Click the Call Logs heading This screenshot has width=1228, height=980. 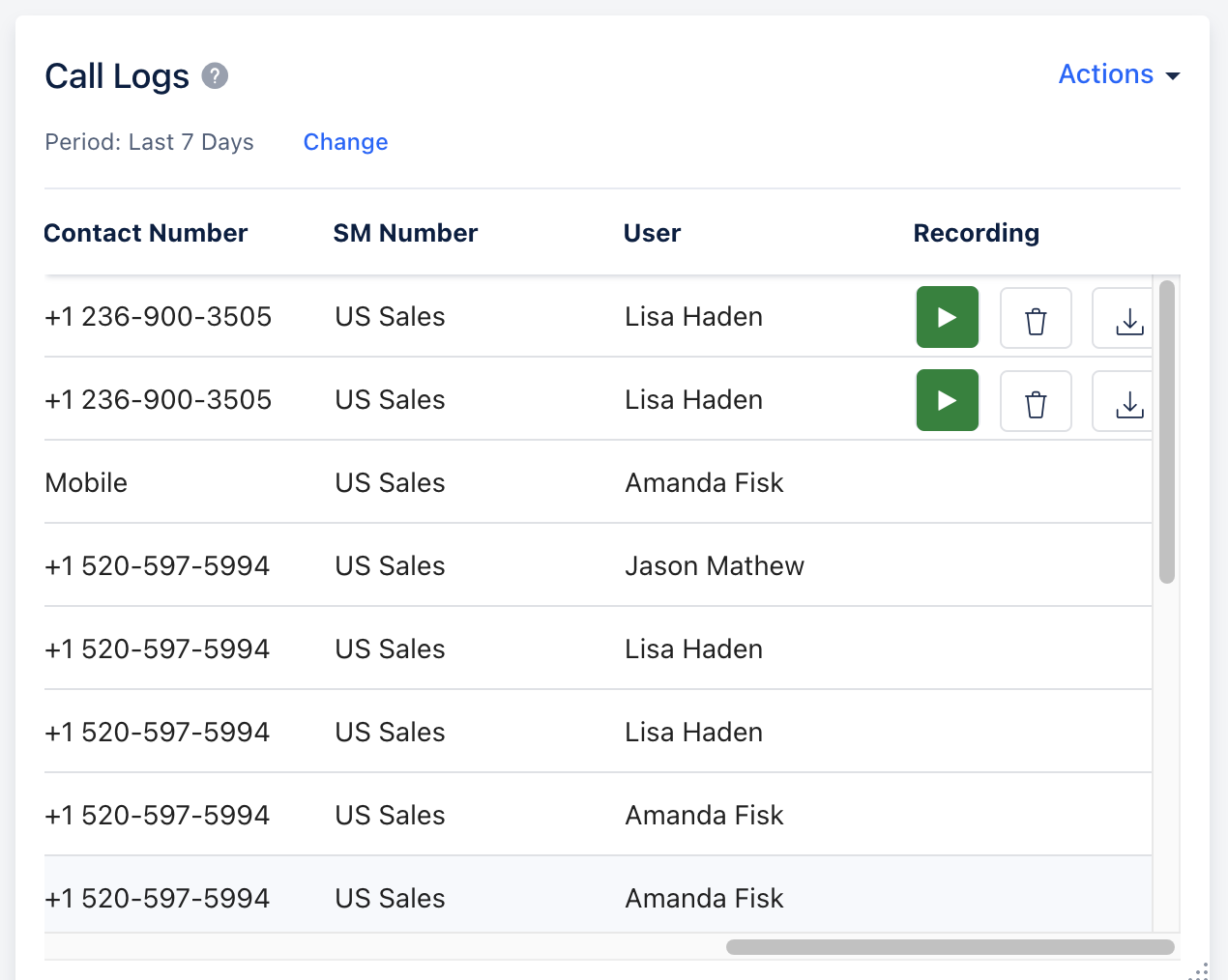point(117,75)
